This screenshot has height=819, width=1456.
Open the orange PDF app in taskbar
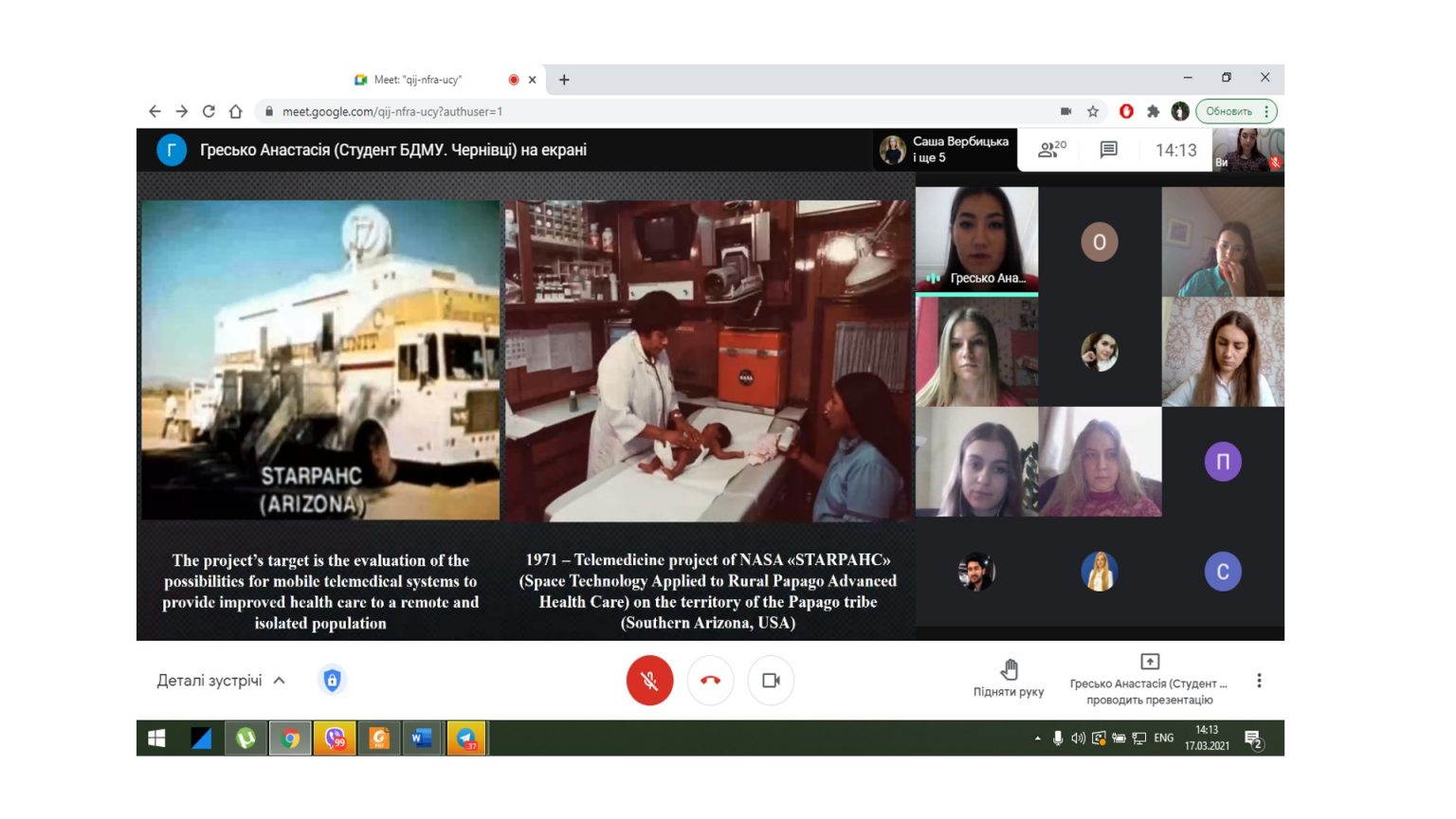click(379, 738)
